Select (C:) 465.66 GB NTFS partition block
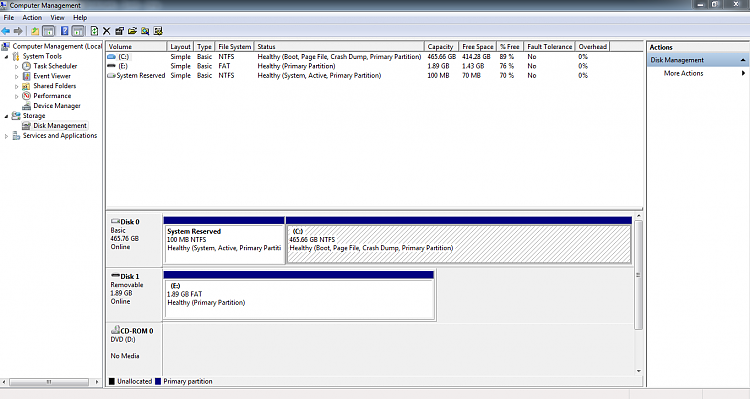The height and width of the screenshot is (399, 750). pyautogui.click(x=459, y=240)
